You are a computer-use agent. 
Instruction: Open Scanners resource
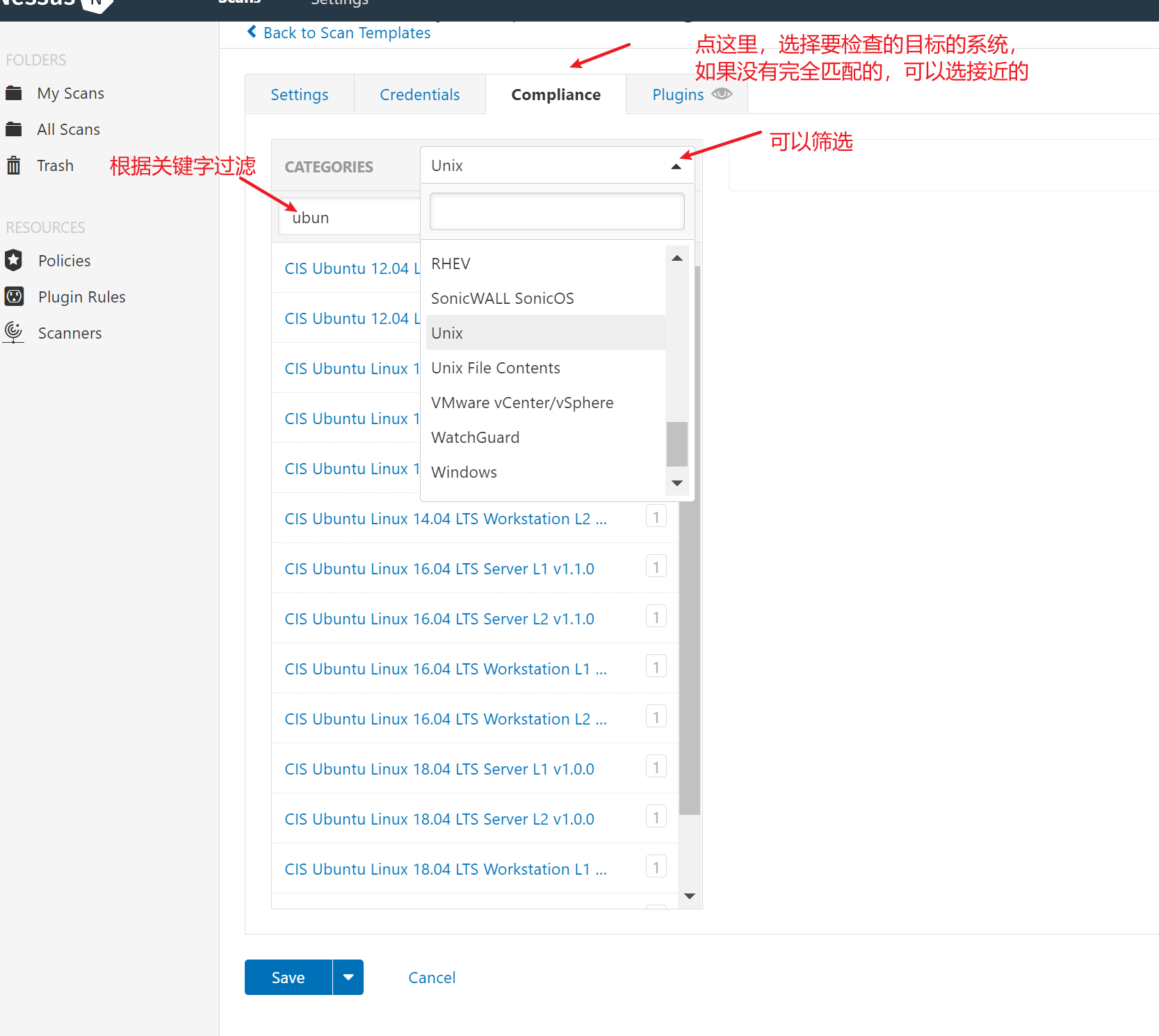click(70, 333)
